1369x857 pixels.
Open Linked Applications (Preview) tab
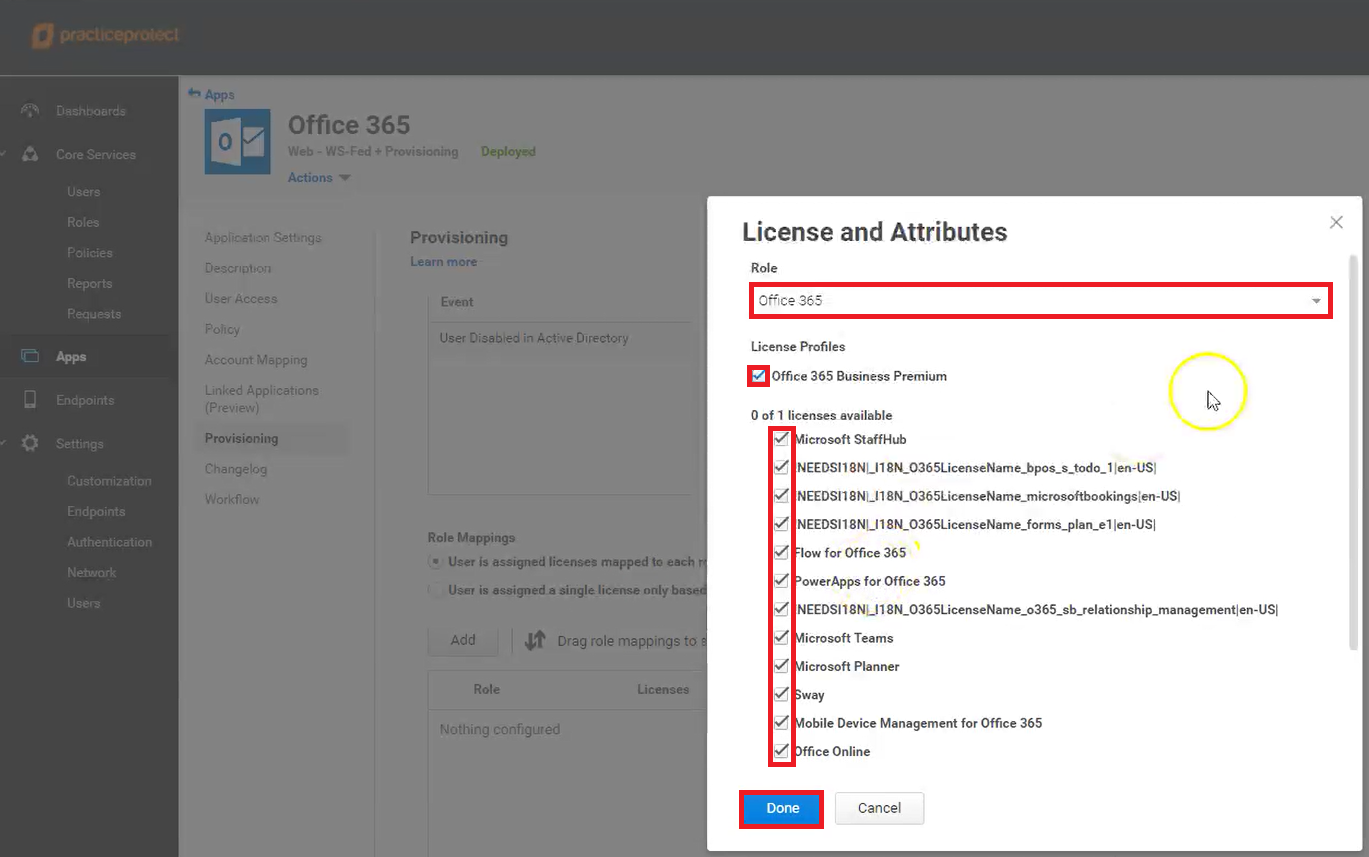coord(262,398)
